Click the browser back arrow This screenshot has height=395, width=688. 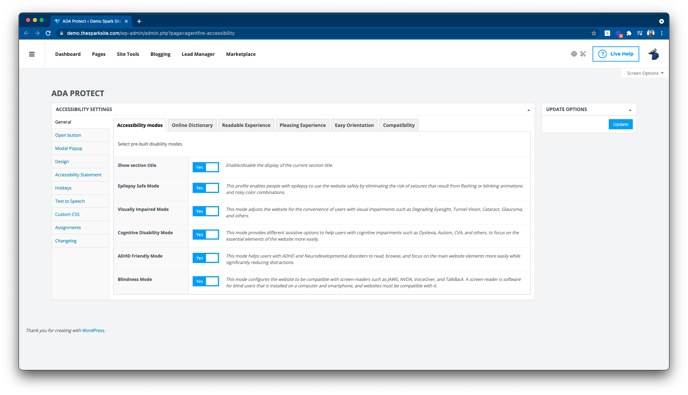pos(26,33)
